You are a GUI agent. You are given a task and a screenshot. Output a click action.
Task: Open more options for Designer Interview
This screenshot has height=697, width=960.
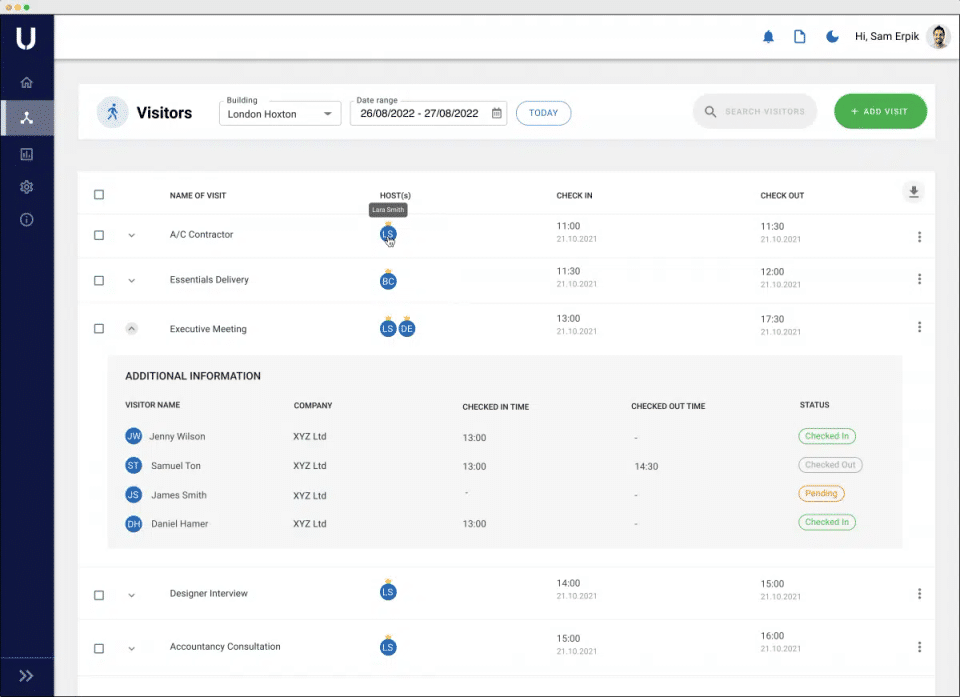[919, 593]
